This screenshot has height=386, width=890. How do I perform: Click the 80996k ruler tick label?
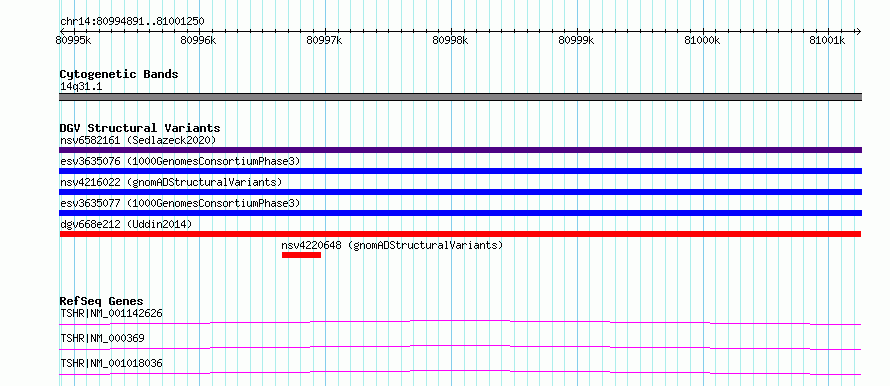coord(199,40)
